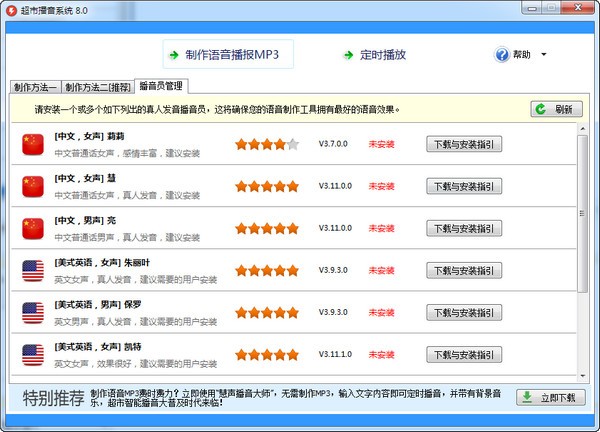This screenshot has width=600, height=432.
Task: Click the US flag icon for 凯特
Action: point(34,354)
